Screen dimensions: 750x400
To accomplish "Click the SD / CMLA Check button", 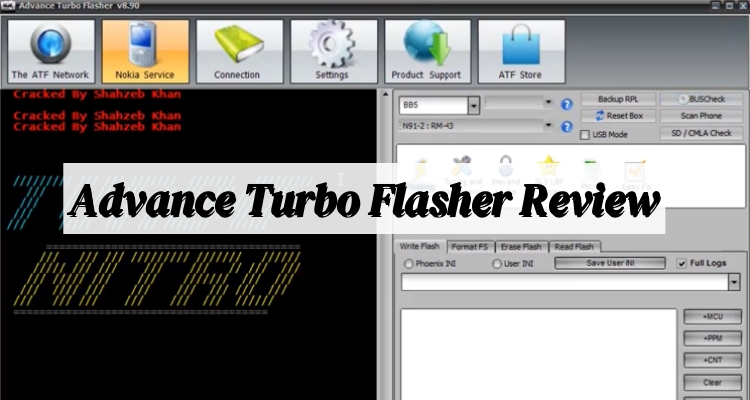I will tap(701, 133).
